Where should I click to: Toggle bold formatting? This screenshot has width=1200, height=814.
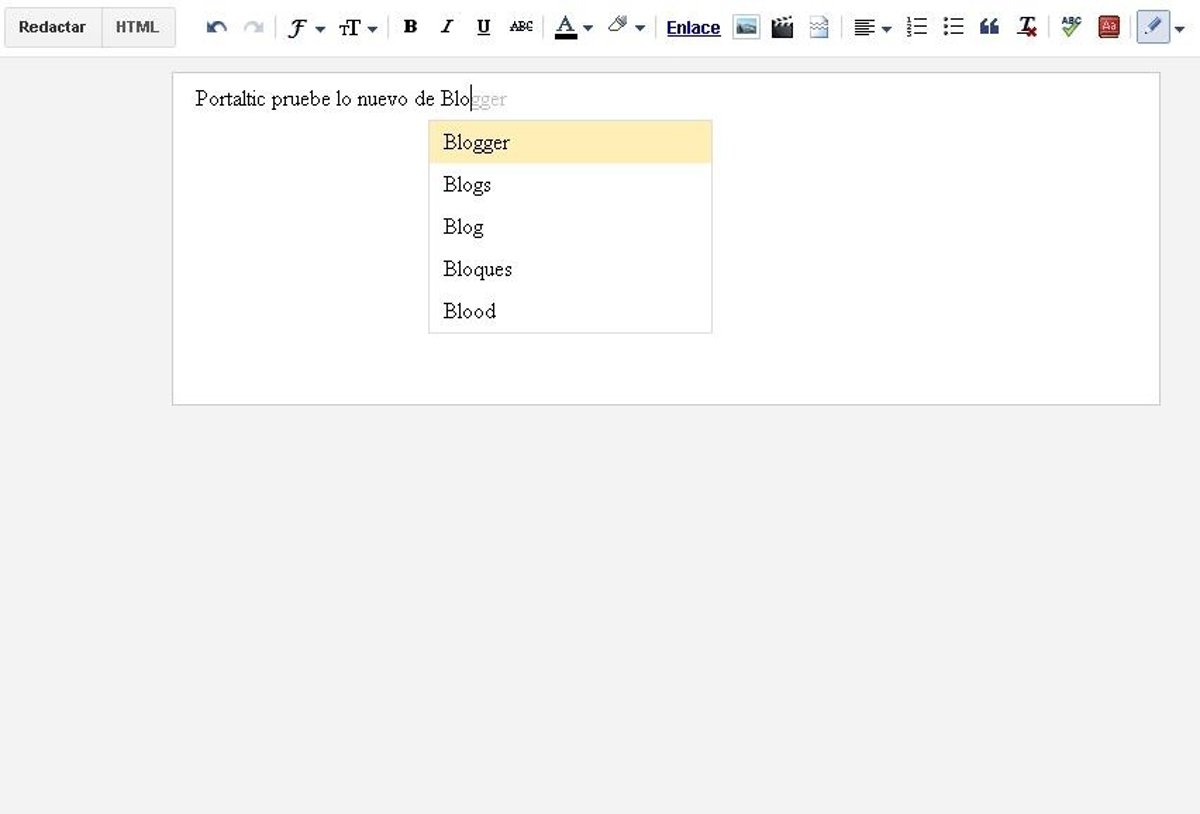410,28
